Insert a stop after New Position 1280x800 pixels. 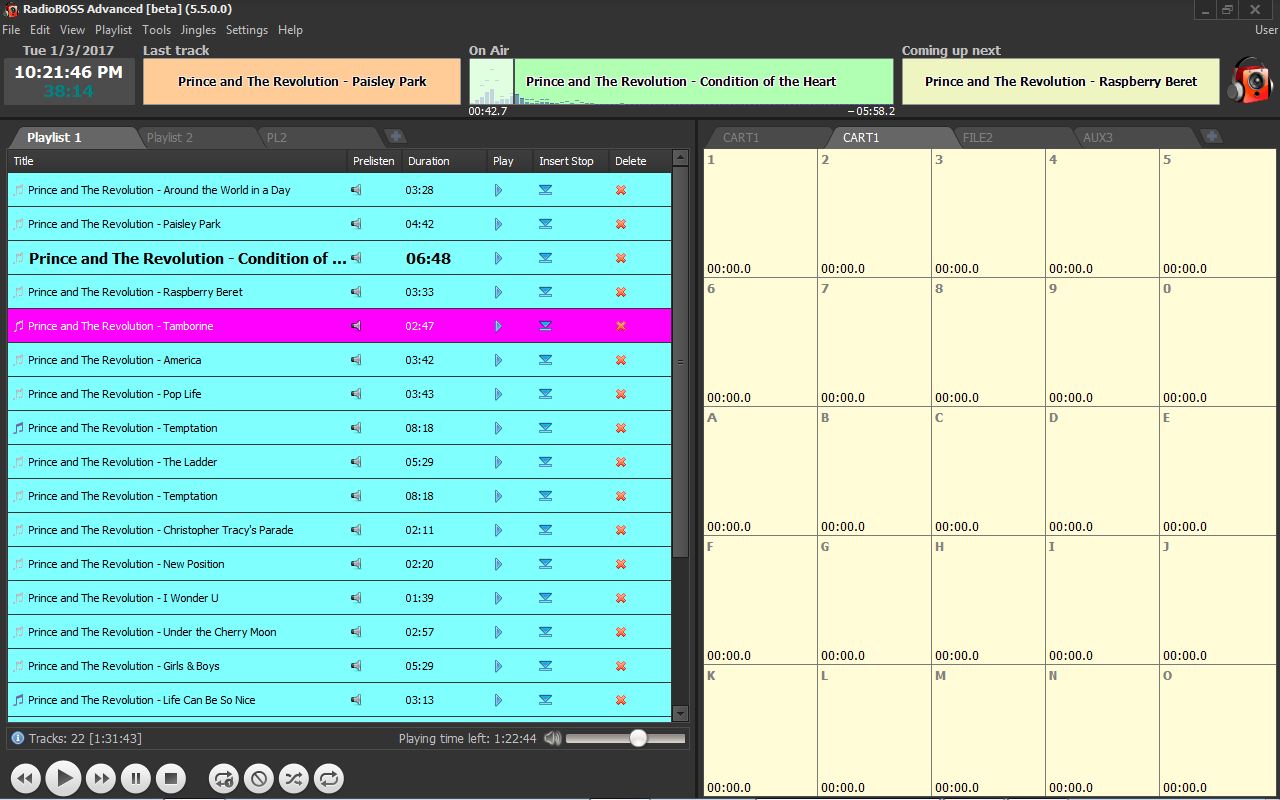545,564
